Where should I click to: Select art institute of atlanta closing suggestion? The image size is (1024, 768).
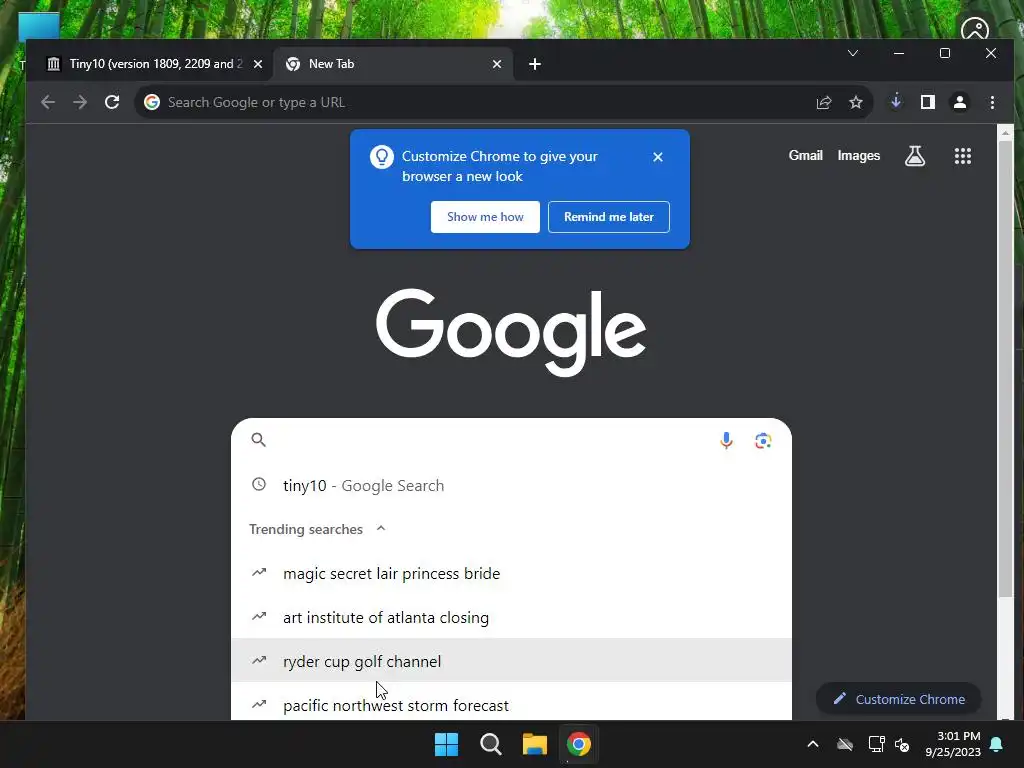pyautogui.click(x=511, y=617)
